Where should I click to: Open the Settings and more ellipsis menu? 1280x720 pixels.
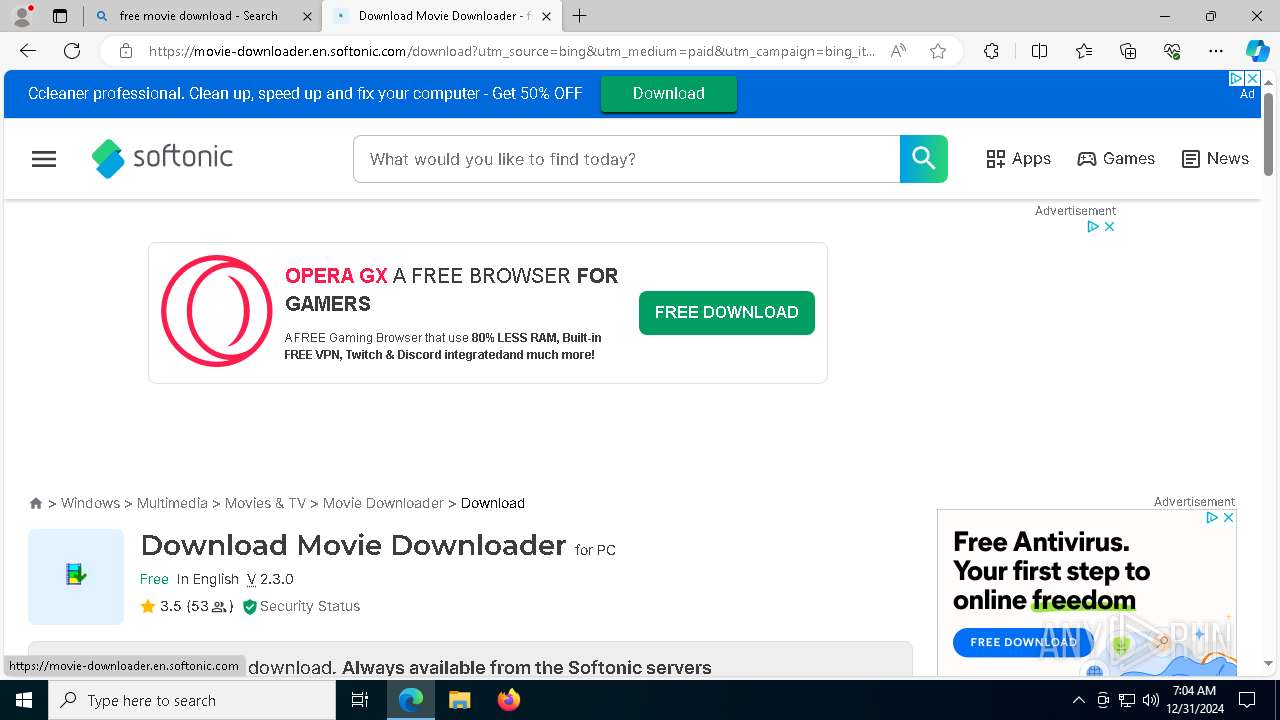1216,51
